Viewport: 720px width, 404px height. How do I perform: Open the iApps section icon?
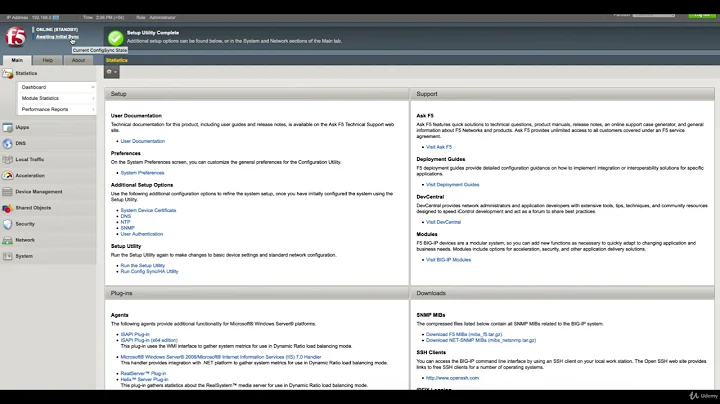[7, 127]
